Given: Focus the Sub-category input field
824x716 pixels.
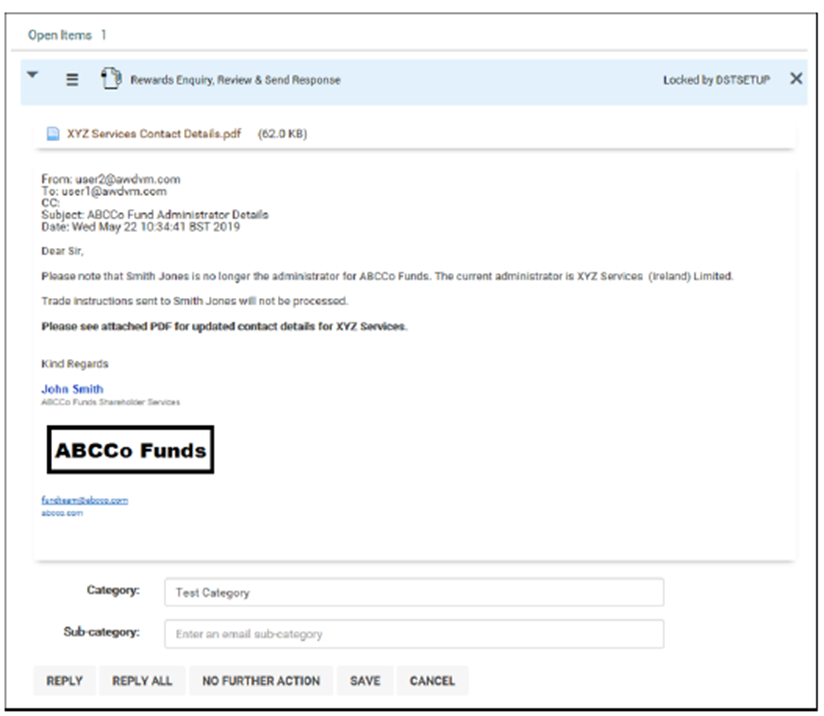Looking at the screenshot, I should (414, 634).
